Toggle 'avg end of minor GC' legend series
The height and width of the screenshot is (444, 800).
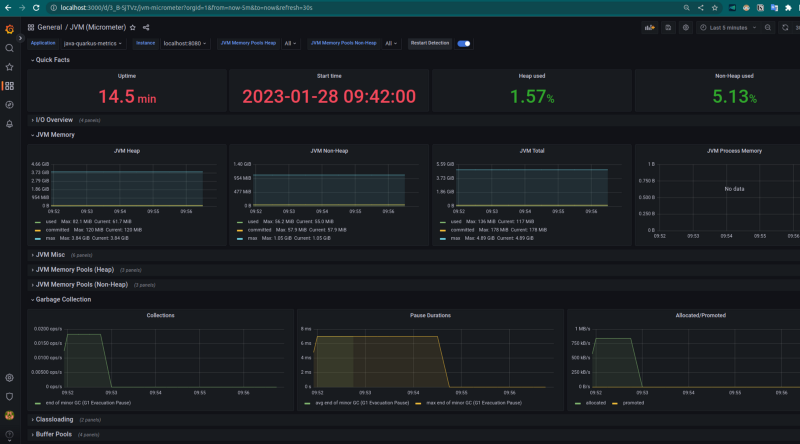pyautogui.click(x=362, y=403)
